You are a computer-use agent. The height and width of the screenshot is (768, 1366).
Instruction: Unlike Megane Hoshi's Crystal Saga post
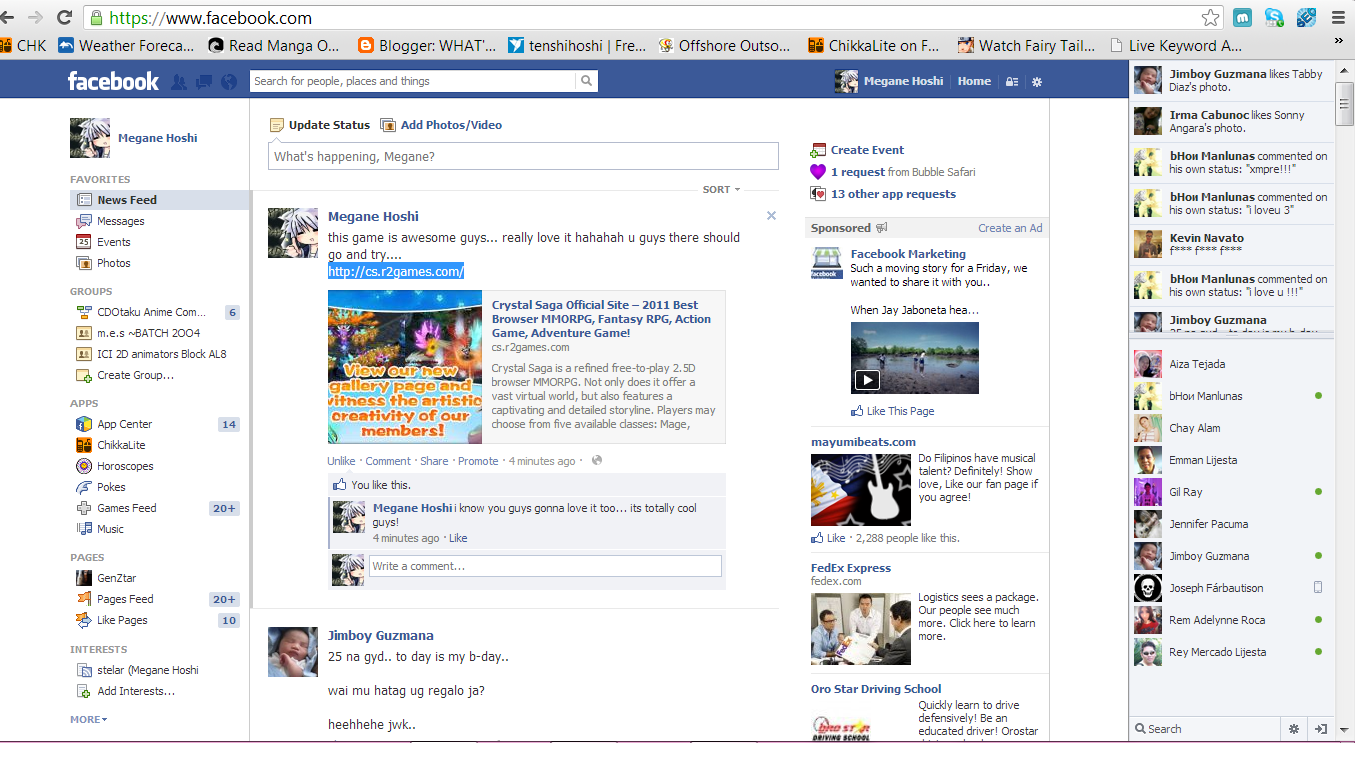click(x=341, y=461)
